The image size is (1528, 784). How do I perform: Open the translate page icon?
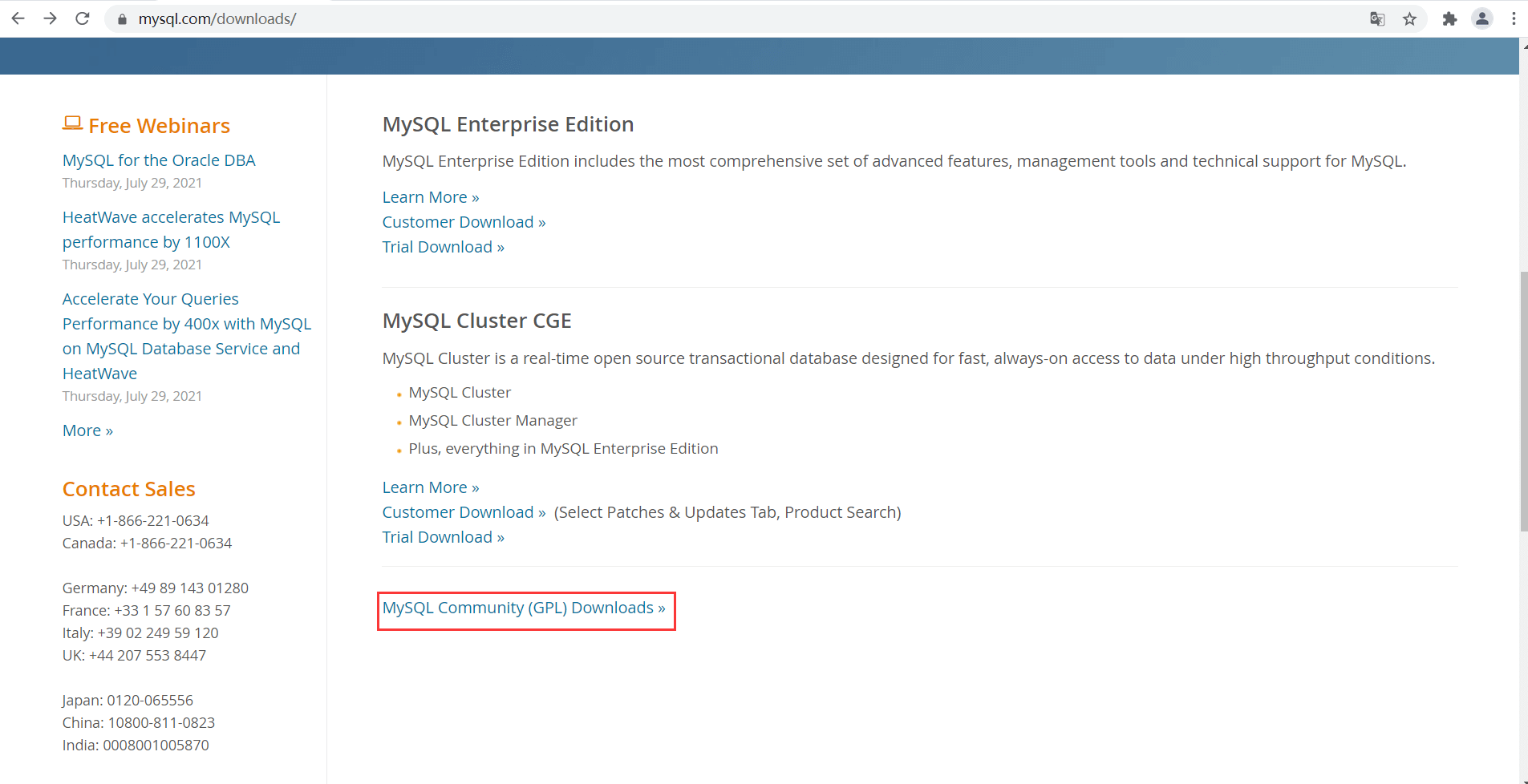[1377, 19]
